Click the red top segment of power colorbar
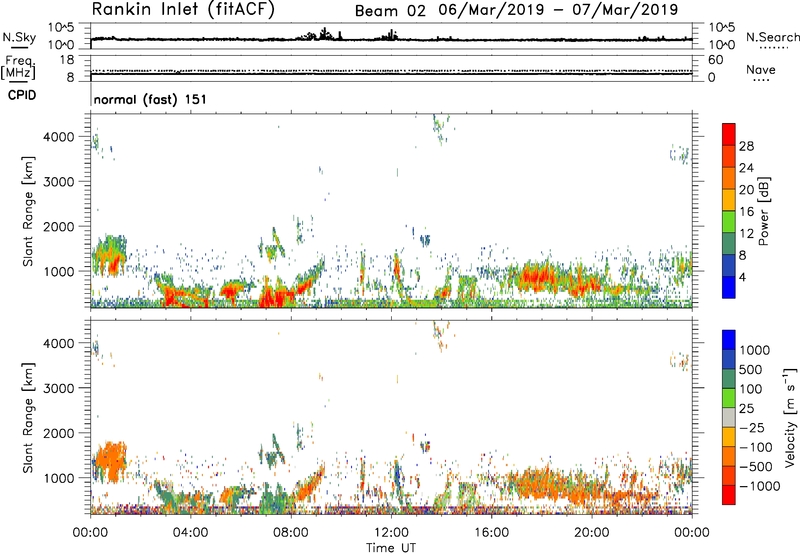This screenshot has height=554, width=800. (x=729, y=134)
